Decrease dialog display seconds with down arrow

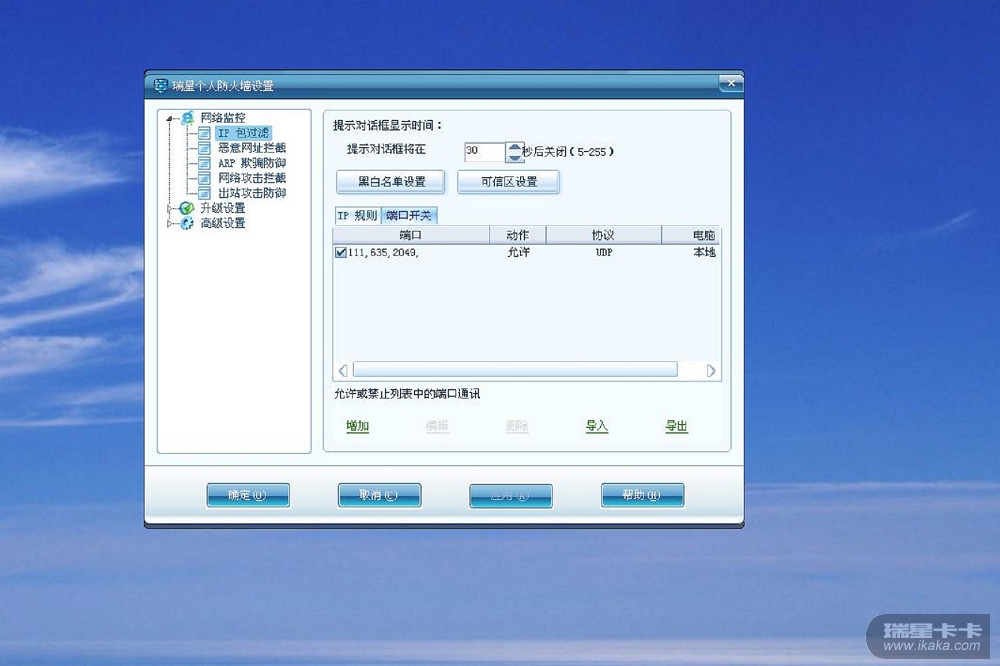point(514,156)
